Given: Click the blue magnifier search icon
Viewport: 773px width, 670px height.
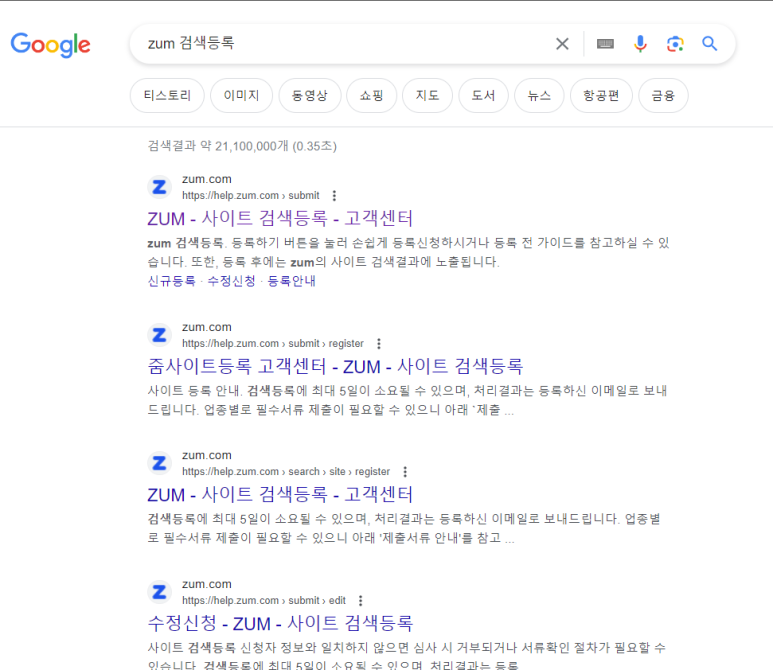Looking at the screenshot, I should point(710,44).
